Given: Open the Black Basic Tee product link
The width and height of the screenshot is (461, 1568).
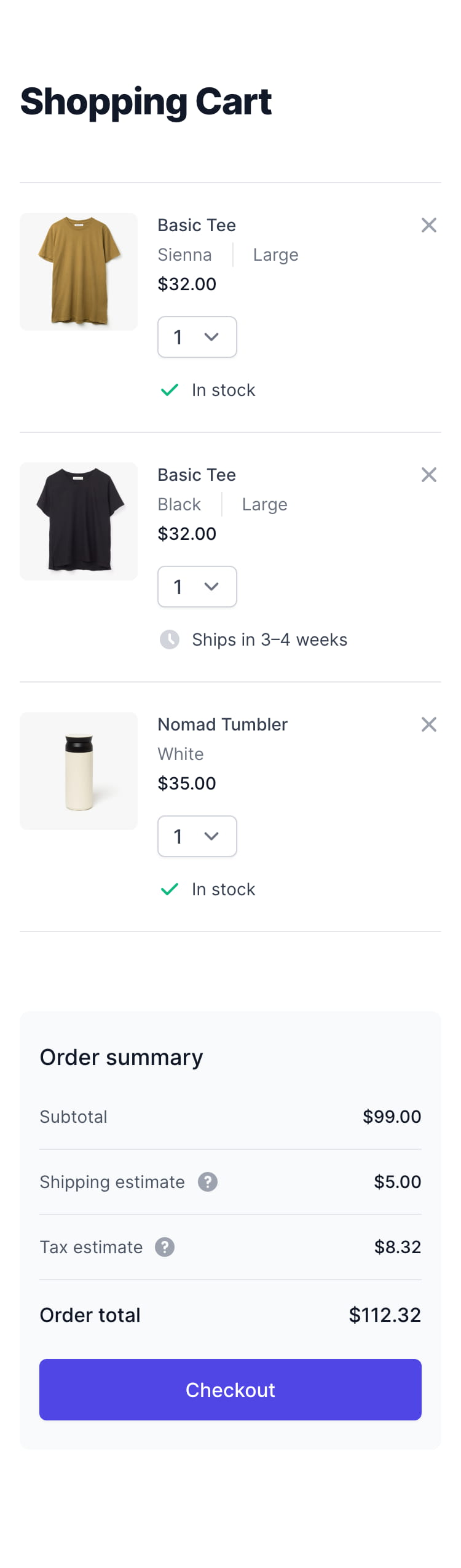Looking at the screenshot, I should click(x=197, y=475).
